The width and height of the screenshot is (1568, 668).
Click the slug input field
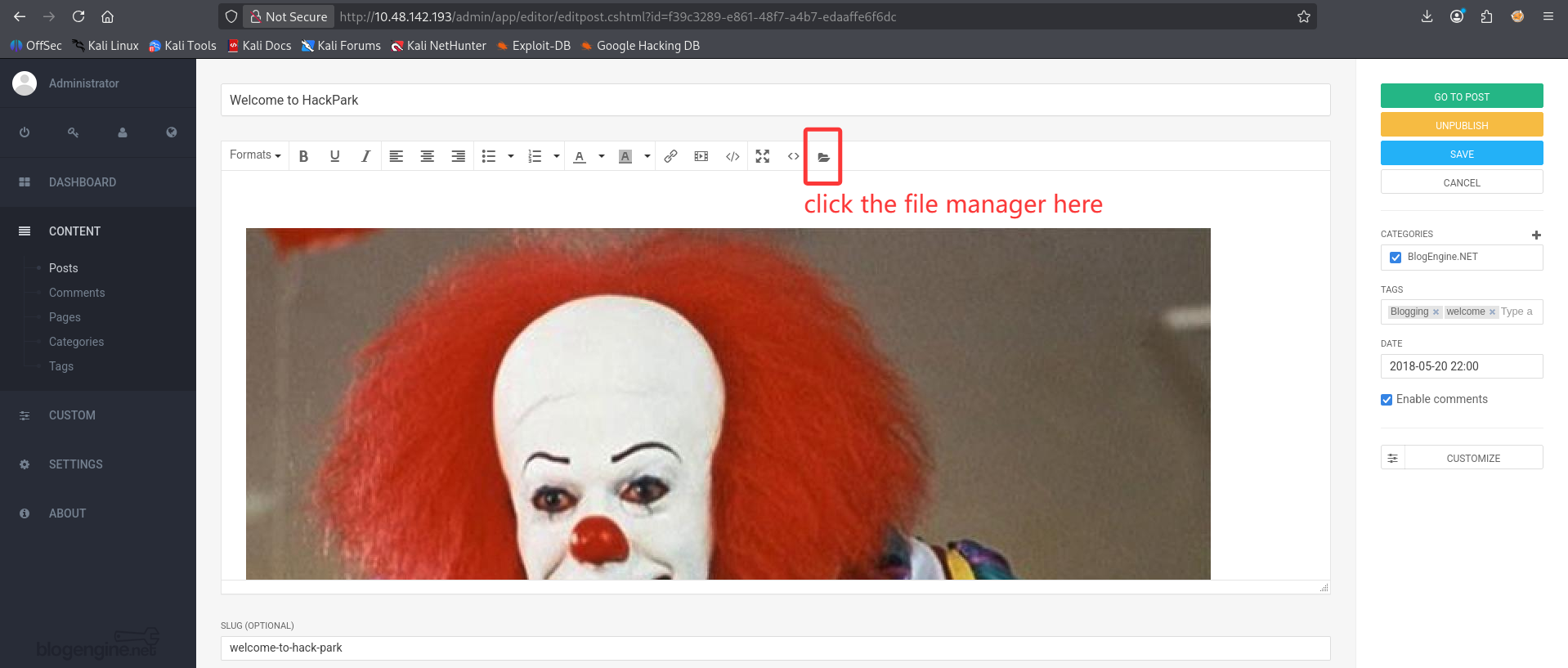(775, 648)
